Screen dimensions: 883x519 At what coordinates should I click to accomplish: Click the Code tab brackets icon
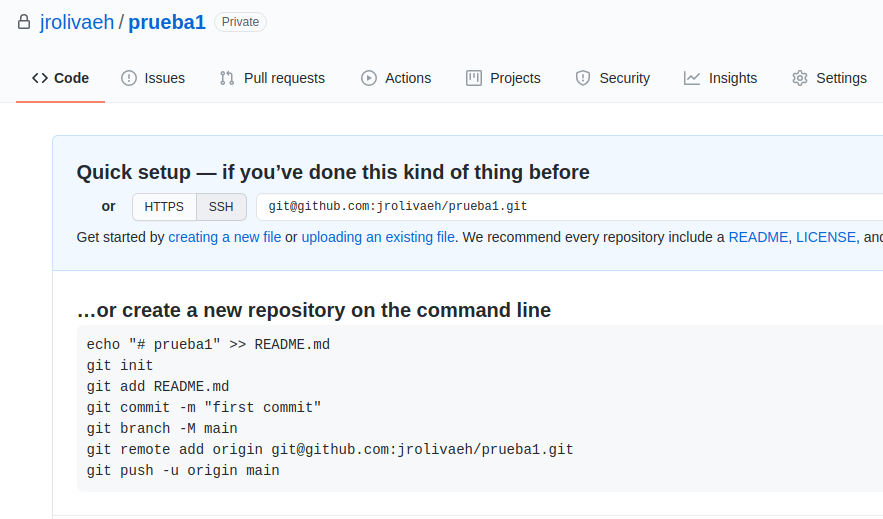[x=40, y=78]
